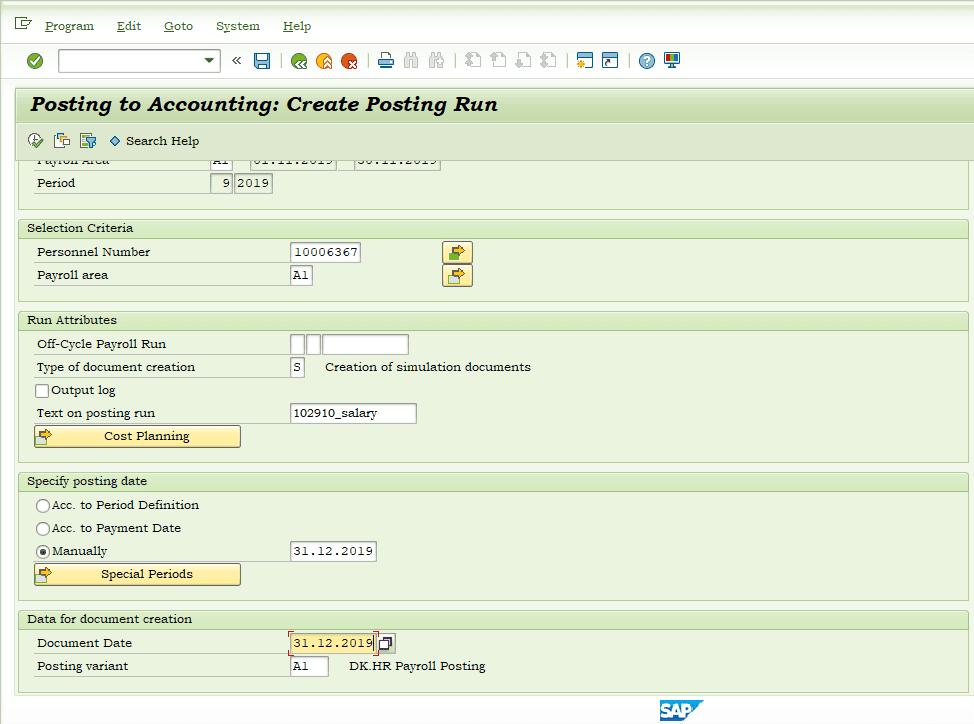Open the Help menu
This screenshot has height=724, width=974.
click(x=297, y=26)
